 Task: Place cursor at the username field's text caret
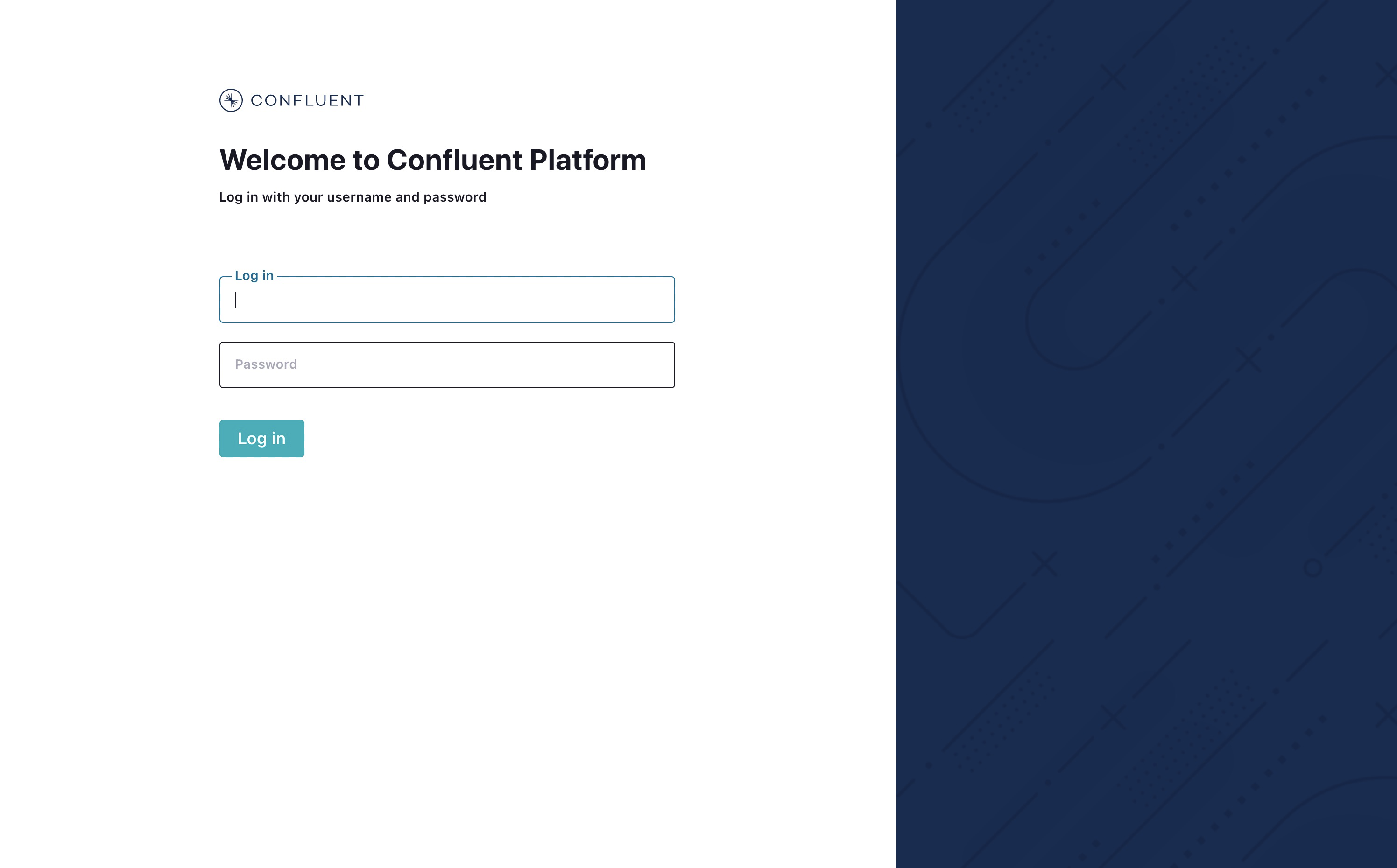pos(236,300)
